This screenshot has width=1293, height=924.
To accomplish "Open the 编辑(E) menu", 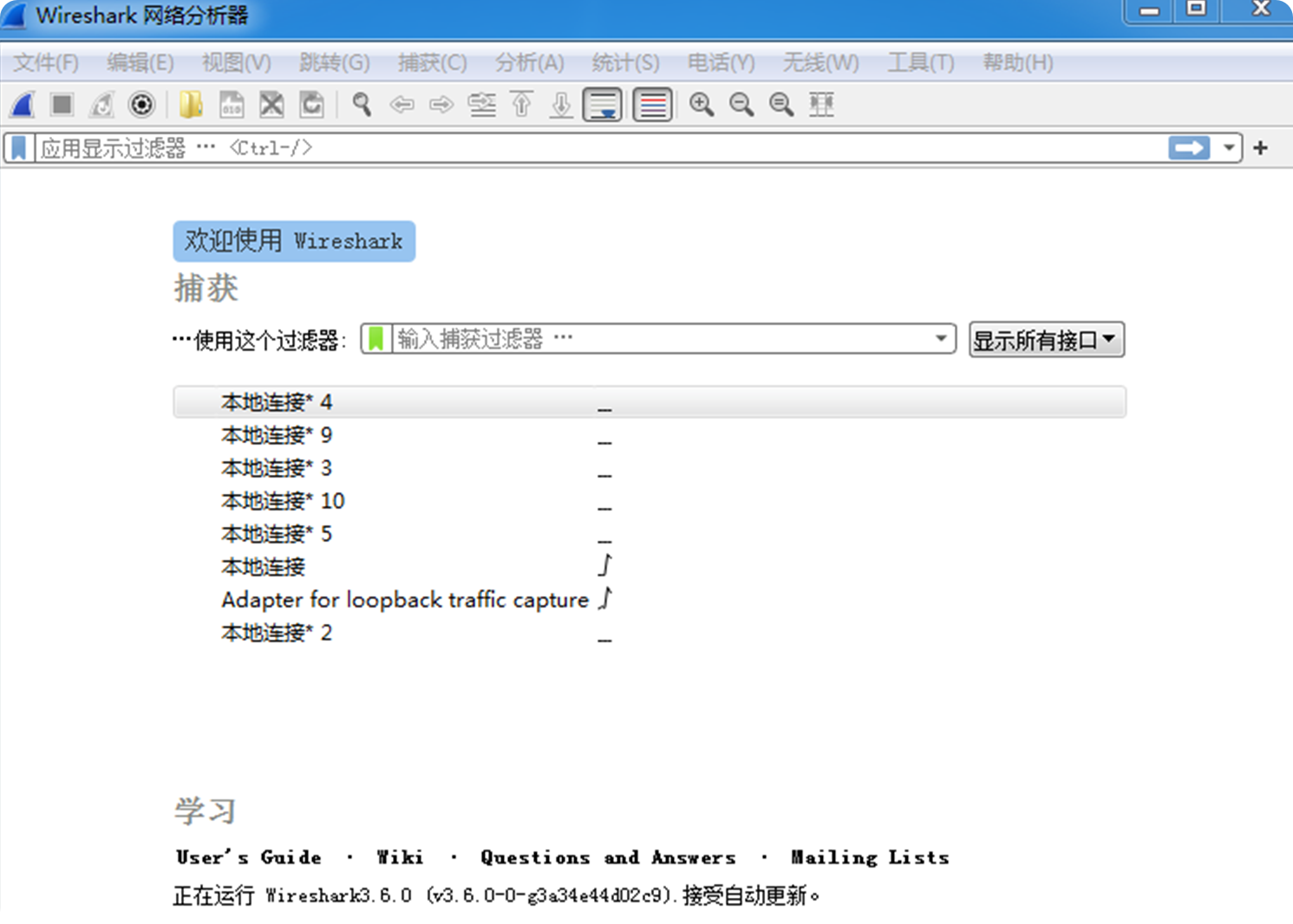I will (140, 63).
